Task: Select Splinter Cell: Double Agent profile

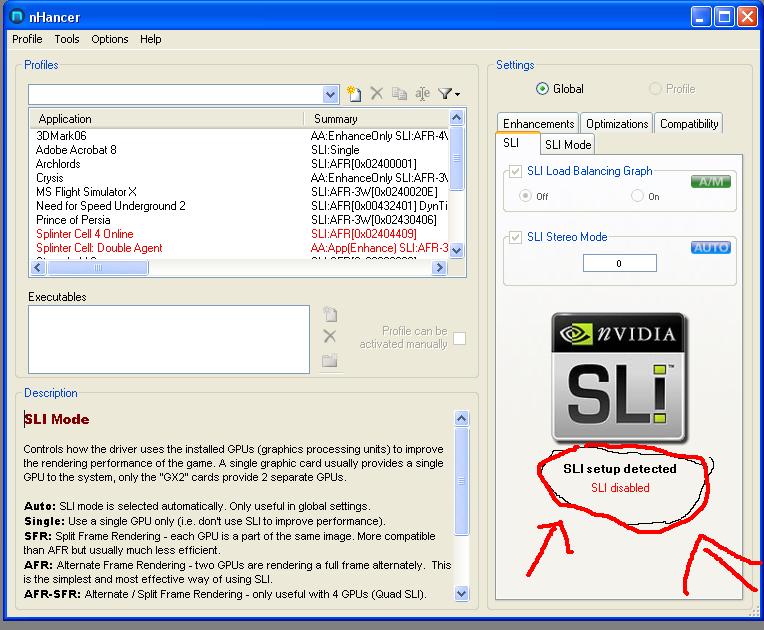Action: (240, 248)
